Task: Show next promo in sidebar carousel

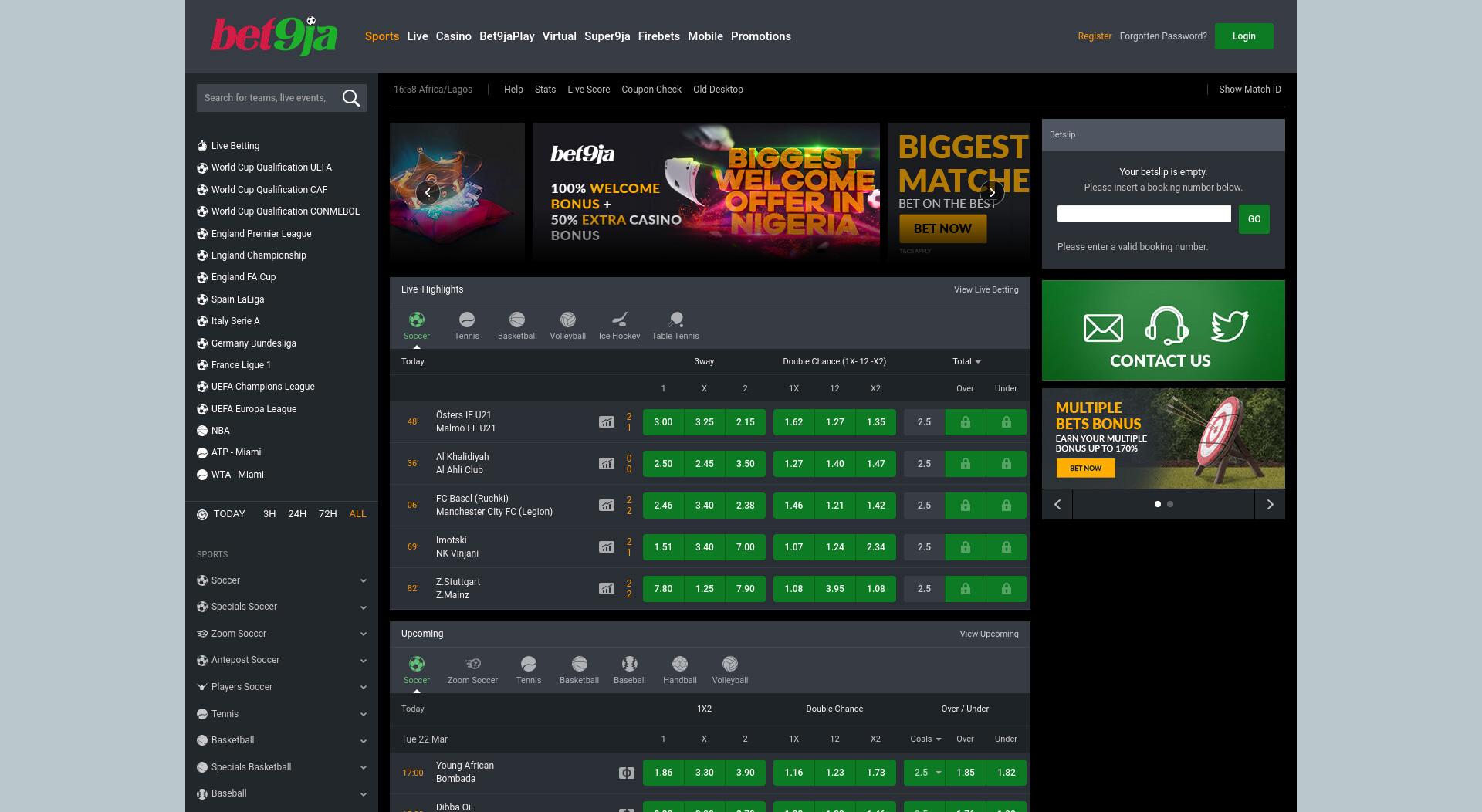Action: tap(1270, 504)
